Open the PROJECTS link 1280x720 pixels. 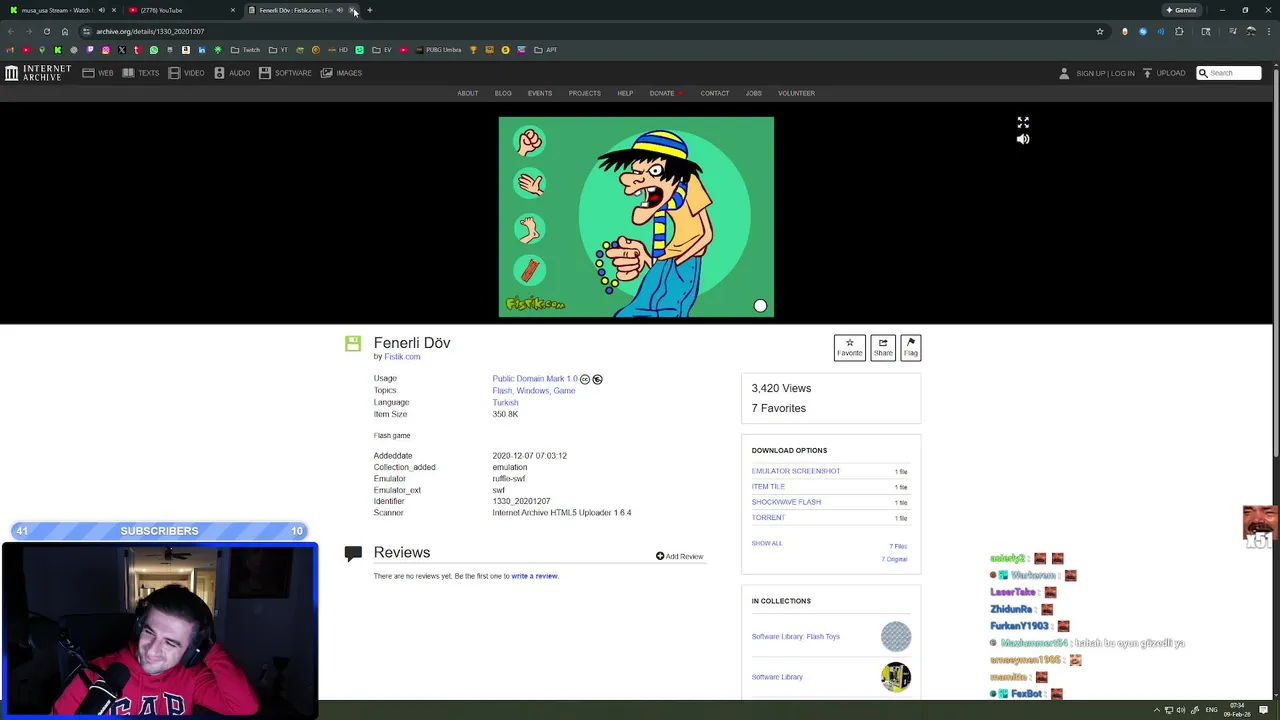tap(585, 93)
